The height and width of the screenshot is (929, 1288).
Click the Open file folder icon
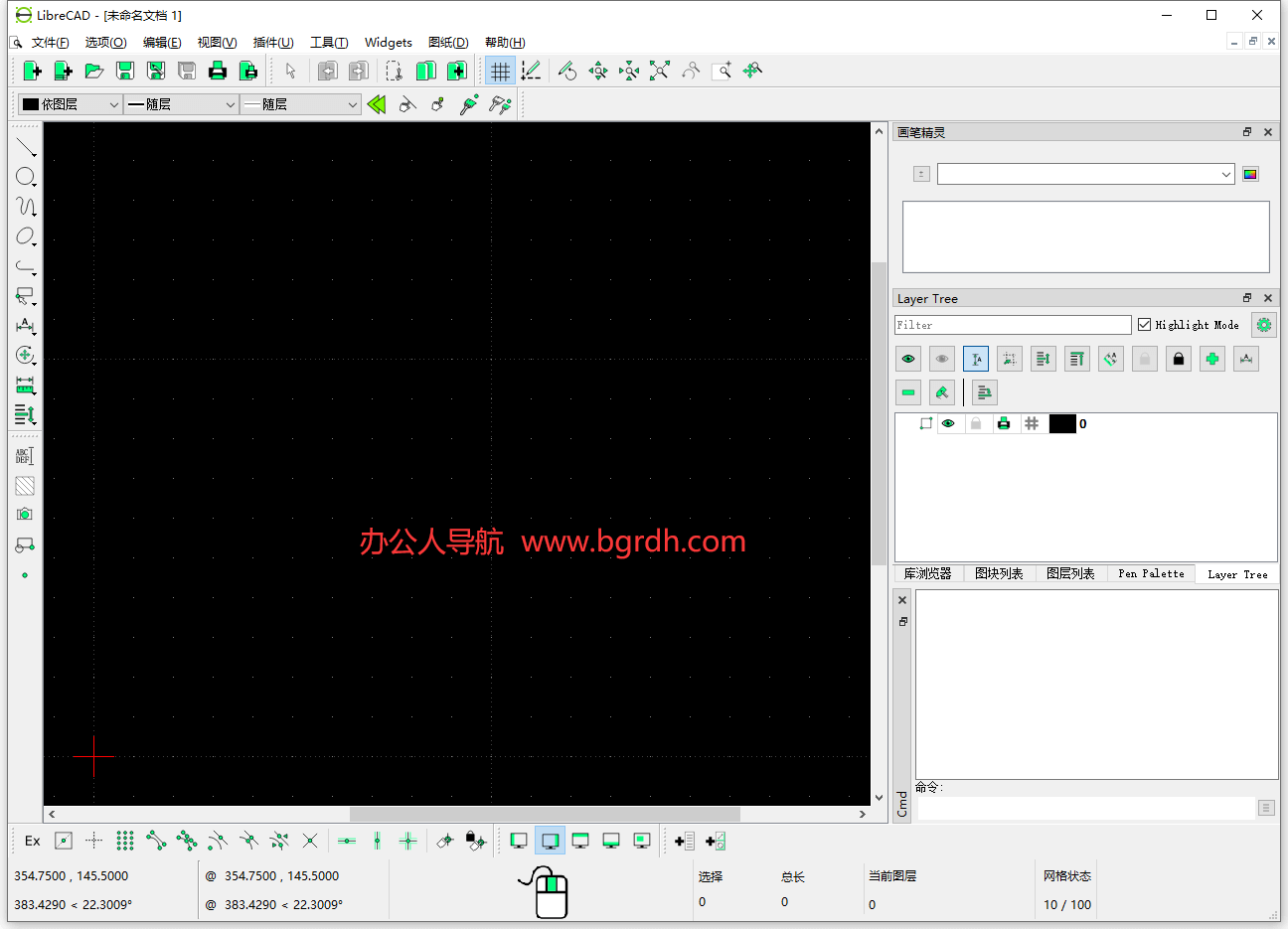coord(94,71)
